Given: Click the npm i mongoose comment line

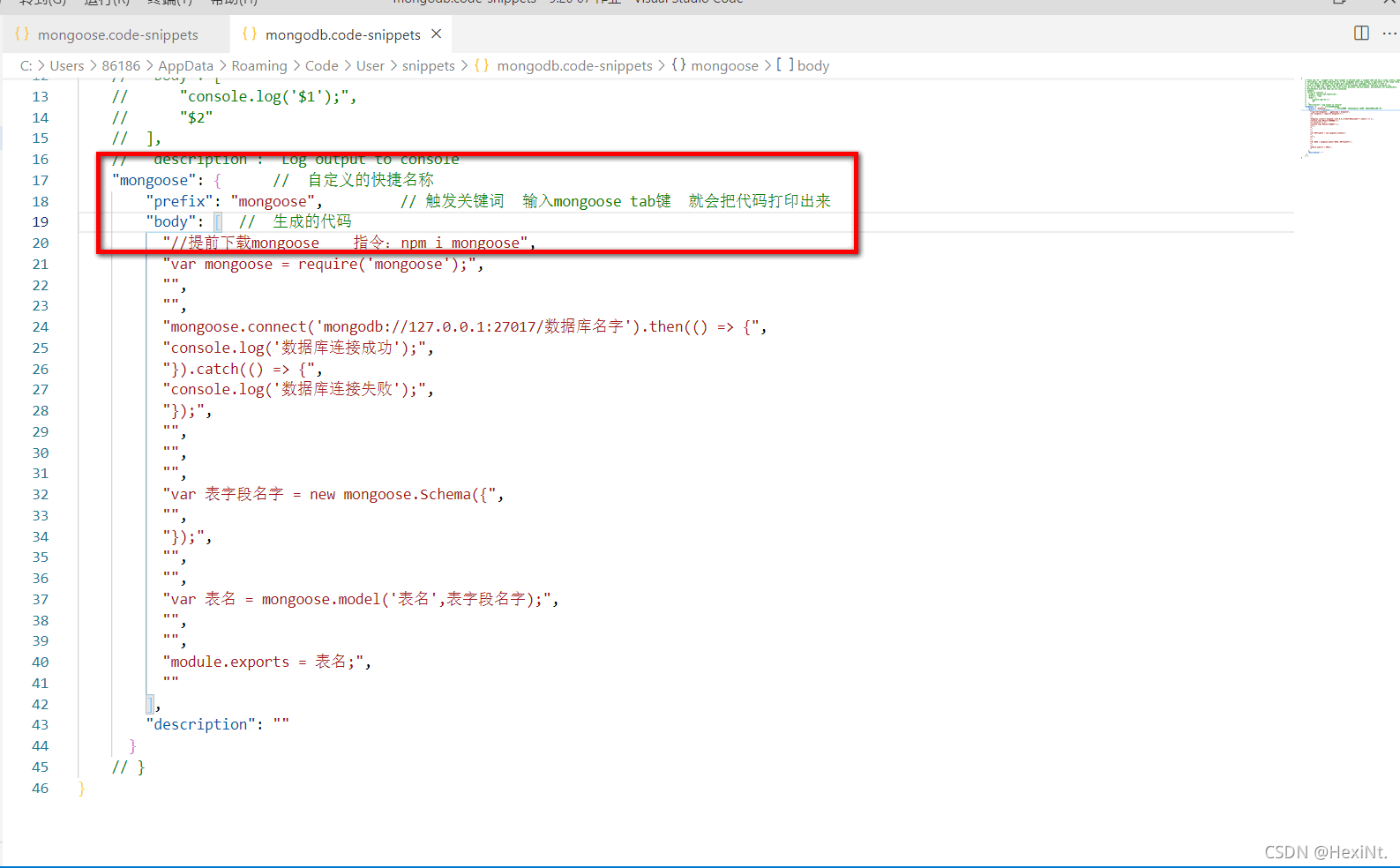Looking at the screenshot, I should coord(349,243).
